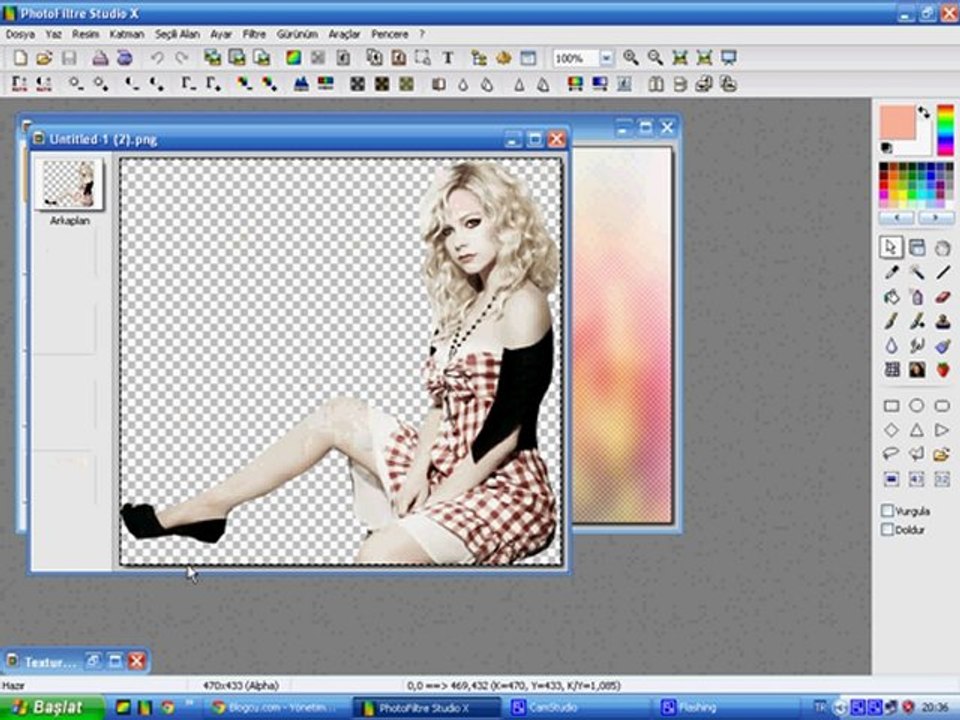Open the Pencere menu

pos(389,34)
